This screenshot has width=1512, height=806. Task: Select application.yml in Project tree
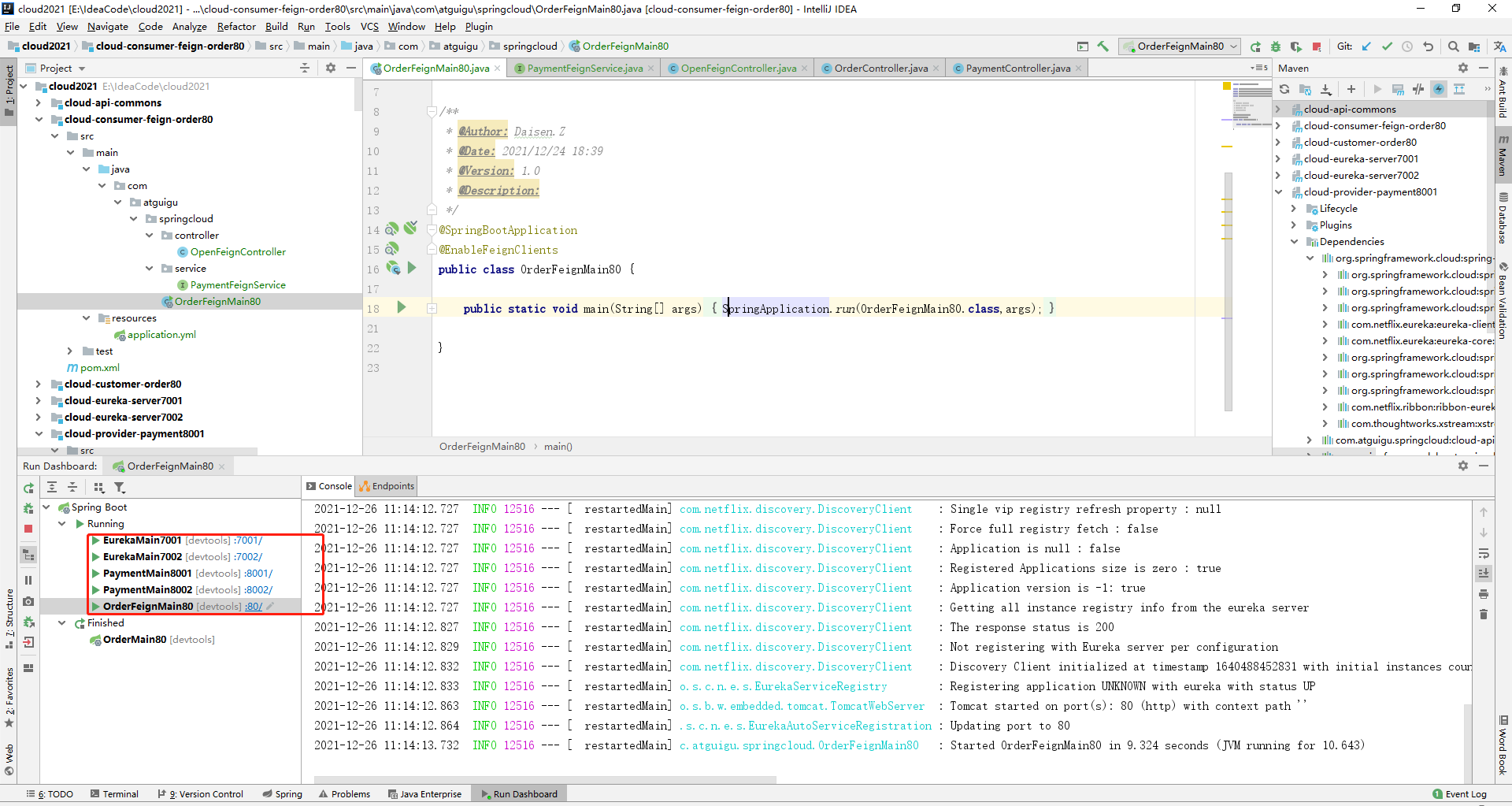click(161, 335)
